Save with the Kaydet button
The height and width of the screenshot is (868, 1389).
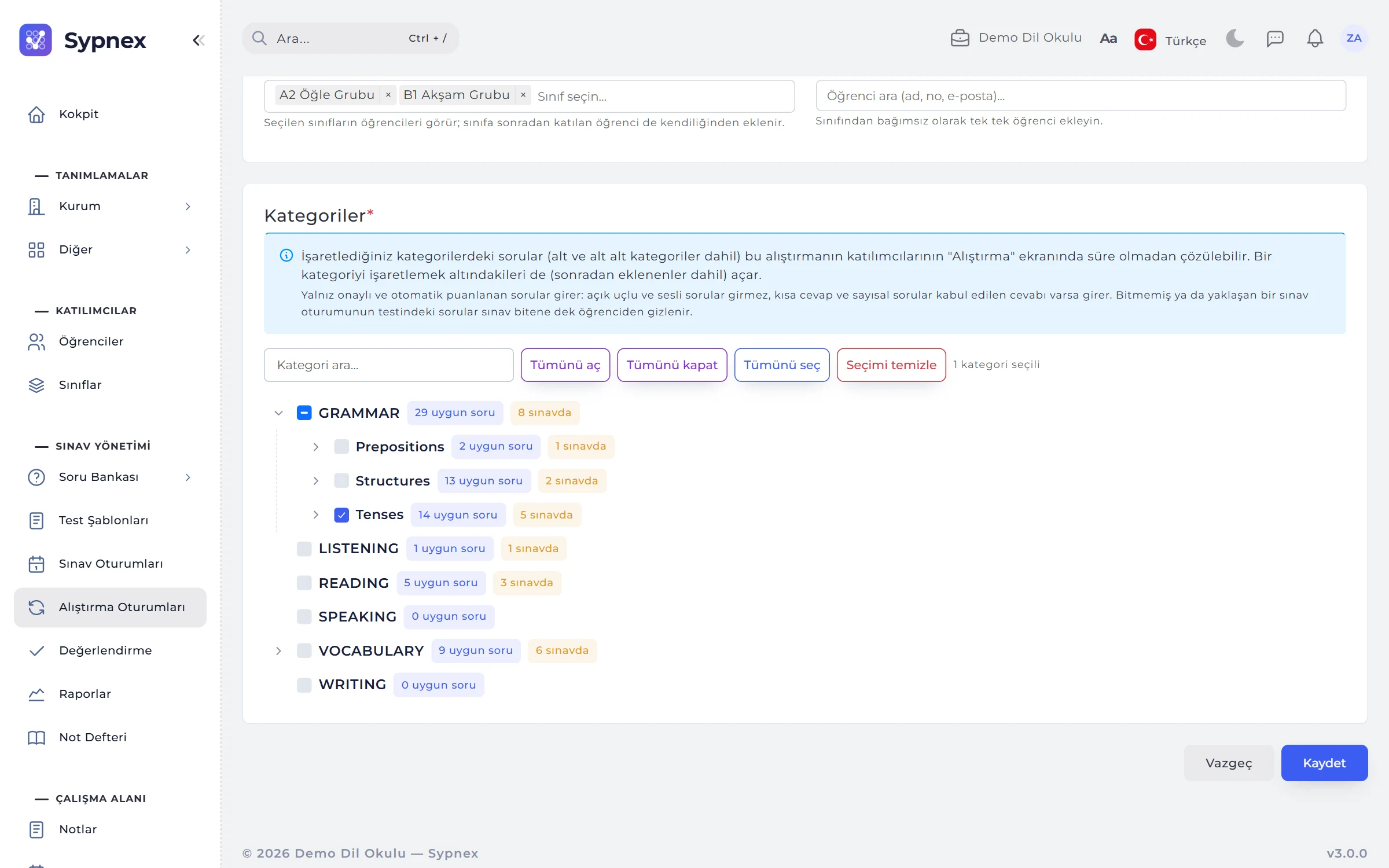[1324, 763]
